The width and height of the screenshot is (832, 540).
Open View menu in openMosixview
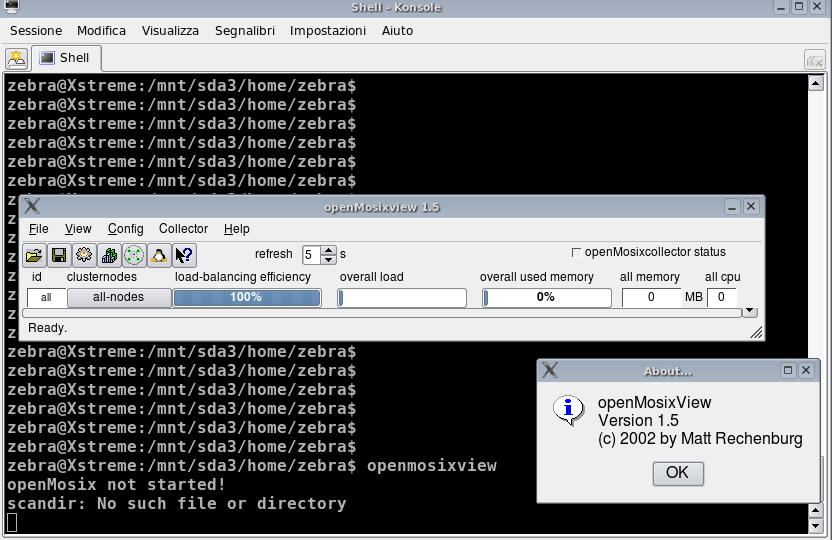78,229
